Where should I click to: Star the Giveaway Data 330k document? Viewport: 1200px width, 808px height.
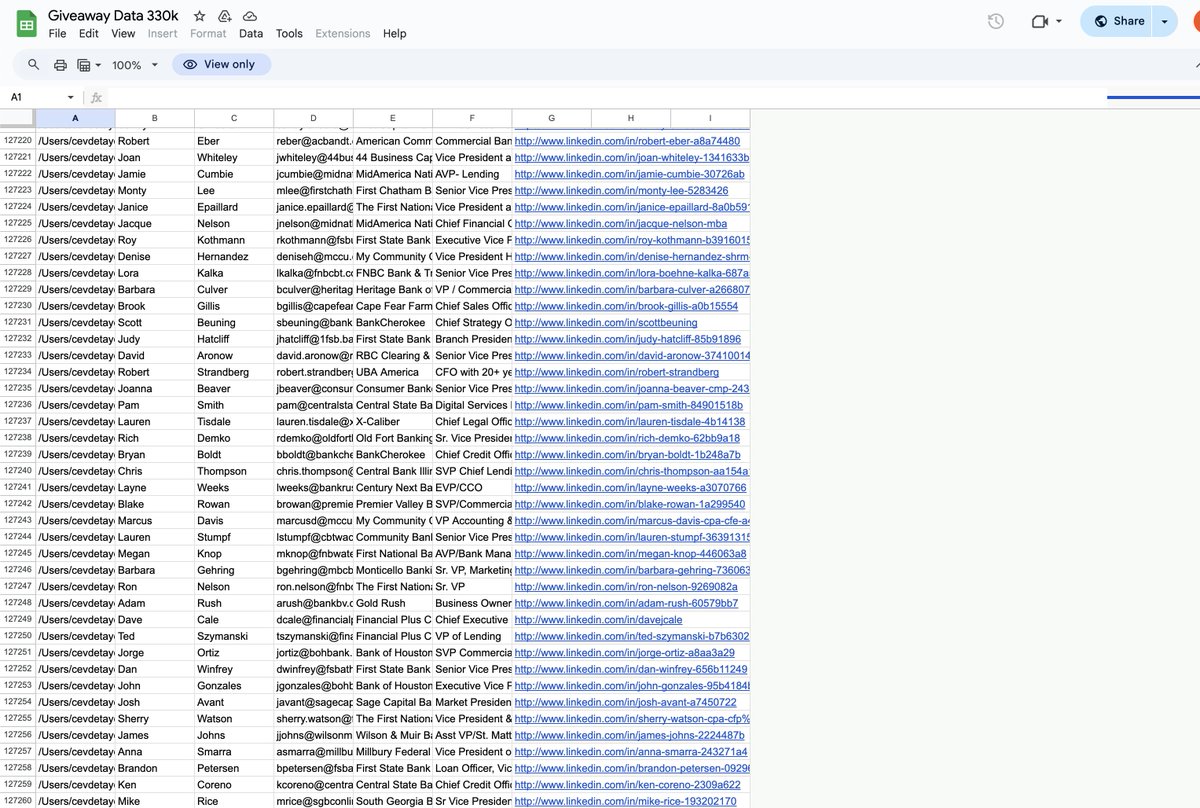(x=200, y=16)
